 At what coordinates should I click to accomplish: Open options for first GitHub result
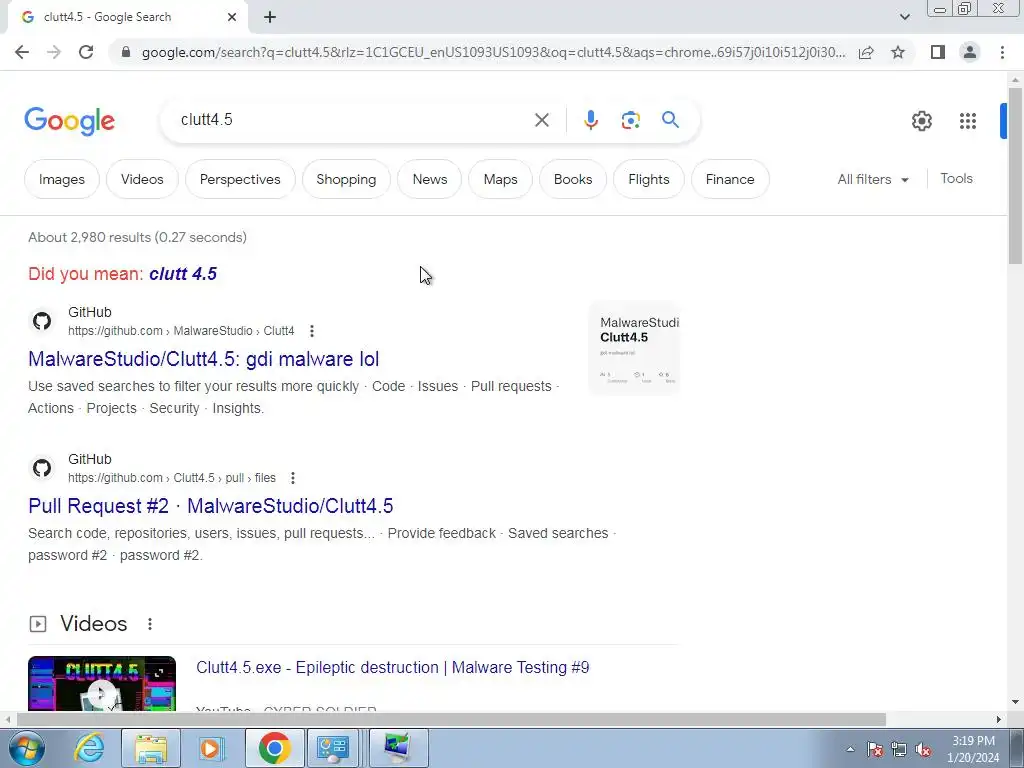[x=312, y=331]
